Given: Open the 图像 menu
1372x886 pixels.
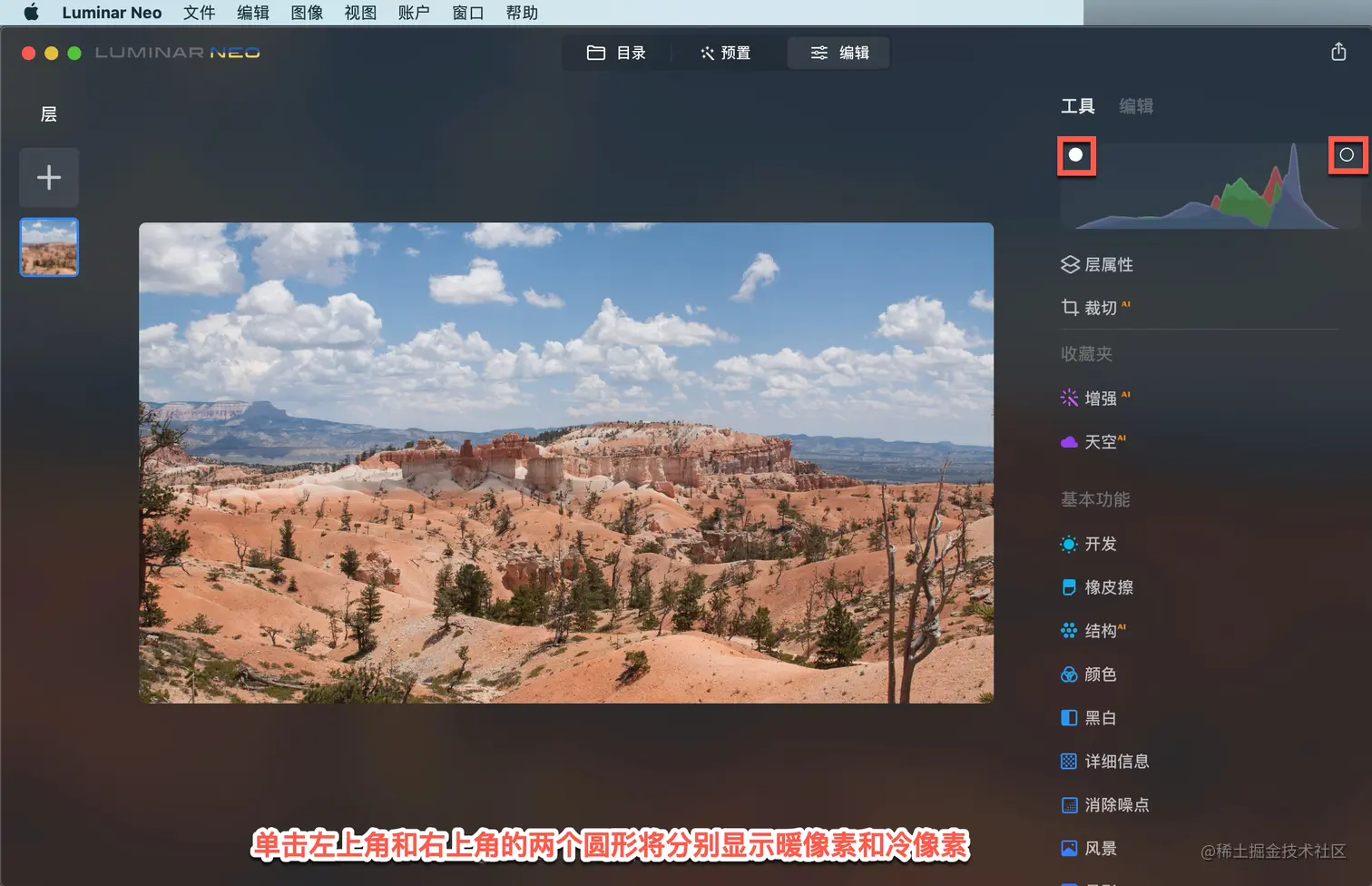Looking at the screenshot, I should (x=307, y=13).
